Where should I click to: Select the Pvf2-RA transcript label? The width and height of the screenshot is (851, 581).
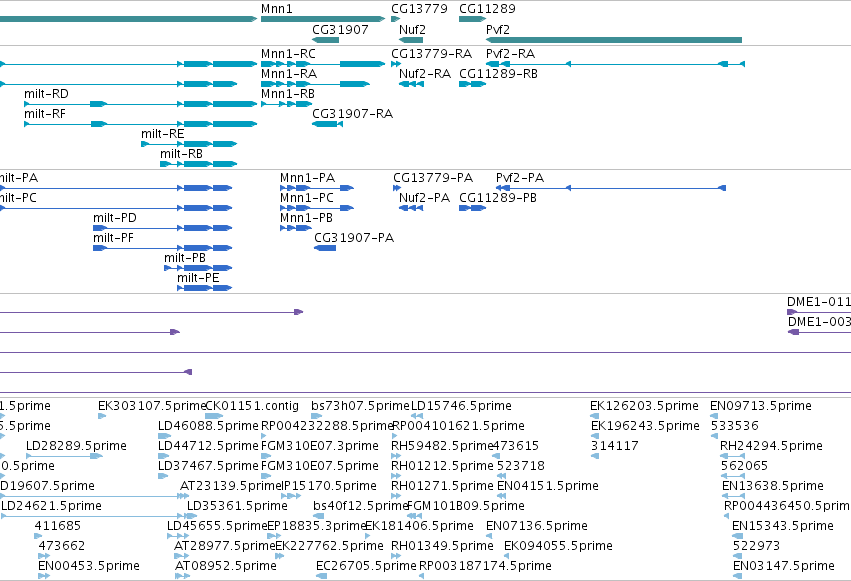pyautogui.click(x=510, y=54)
